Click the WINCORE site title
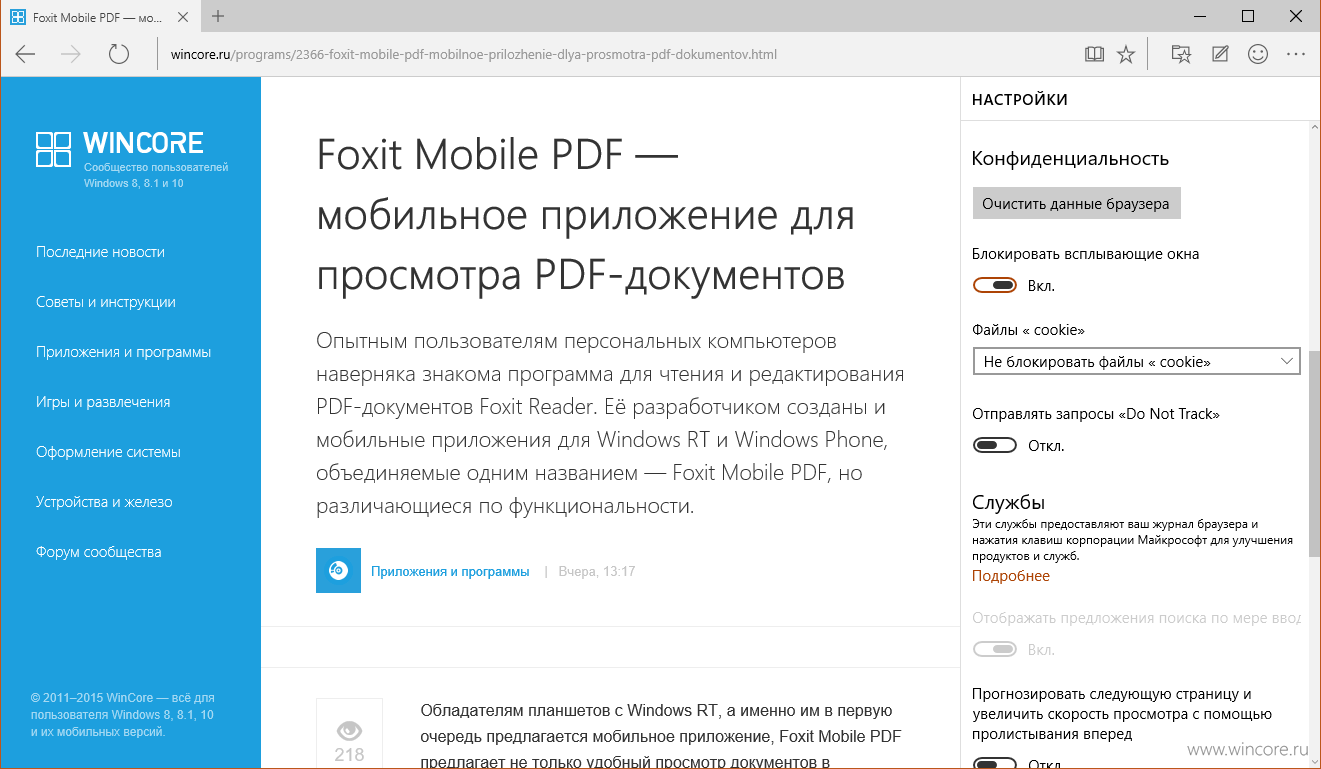1321x769 pixels. pyautogui.click(x=144, y=143)
